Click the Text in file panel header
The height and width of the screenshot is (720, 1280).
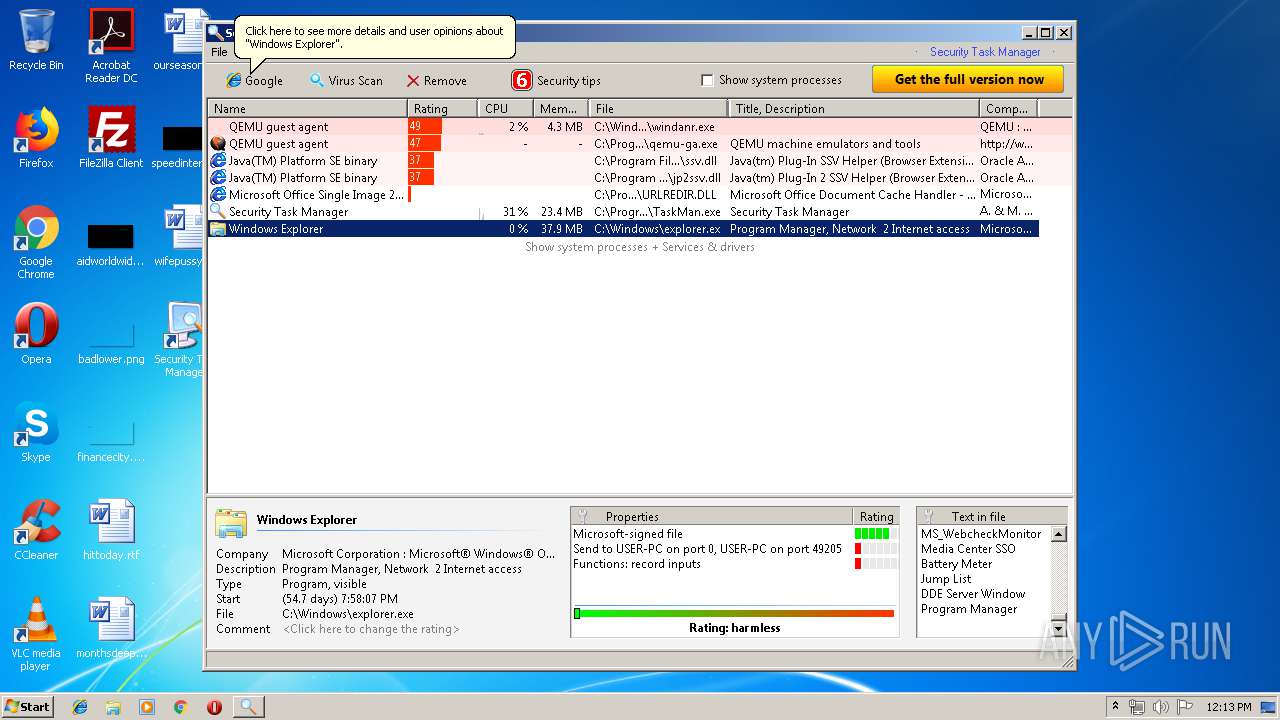991,516
